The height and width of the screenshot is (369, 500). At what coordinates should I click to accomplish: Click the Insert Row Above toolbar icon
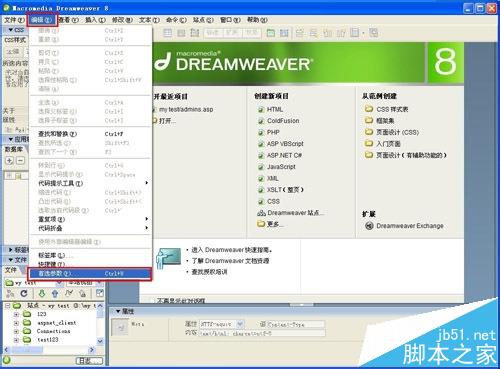300,33
